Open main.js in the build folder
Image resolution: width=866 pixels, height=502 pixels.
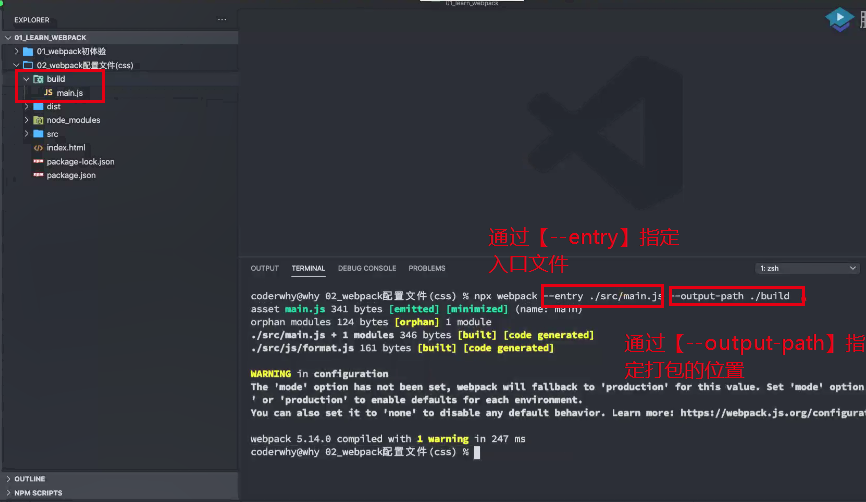point(70,93)
